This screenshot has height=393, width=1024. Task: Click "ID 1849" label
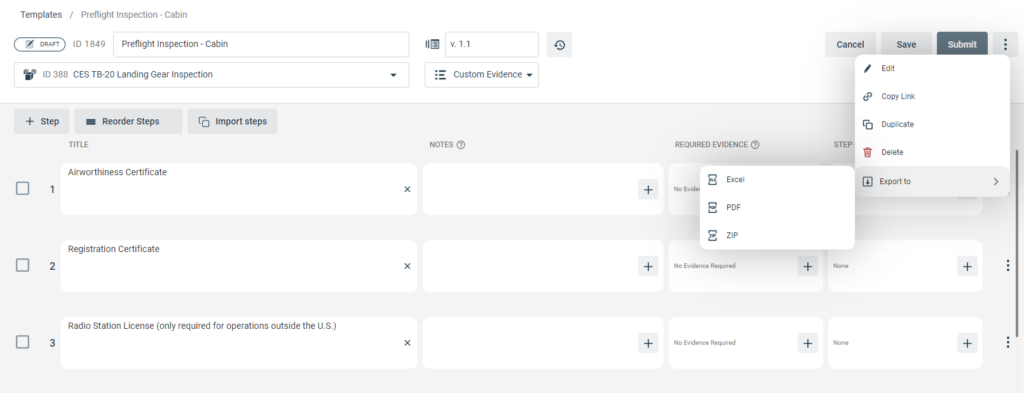pos(89,44)
